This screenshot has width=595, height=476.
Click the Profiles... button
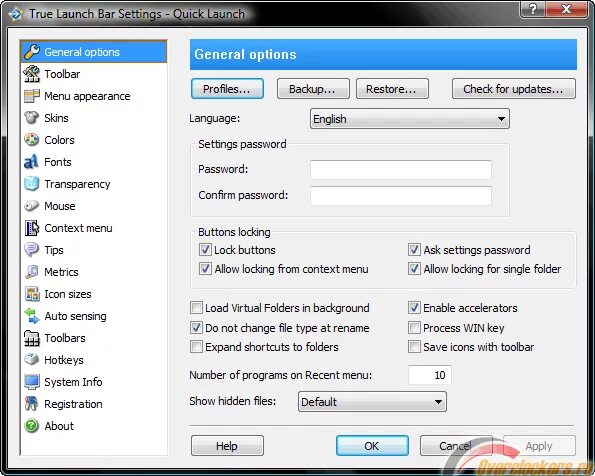pyautogui.click(x=227, y=89)
